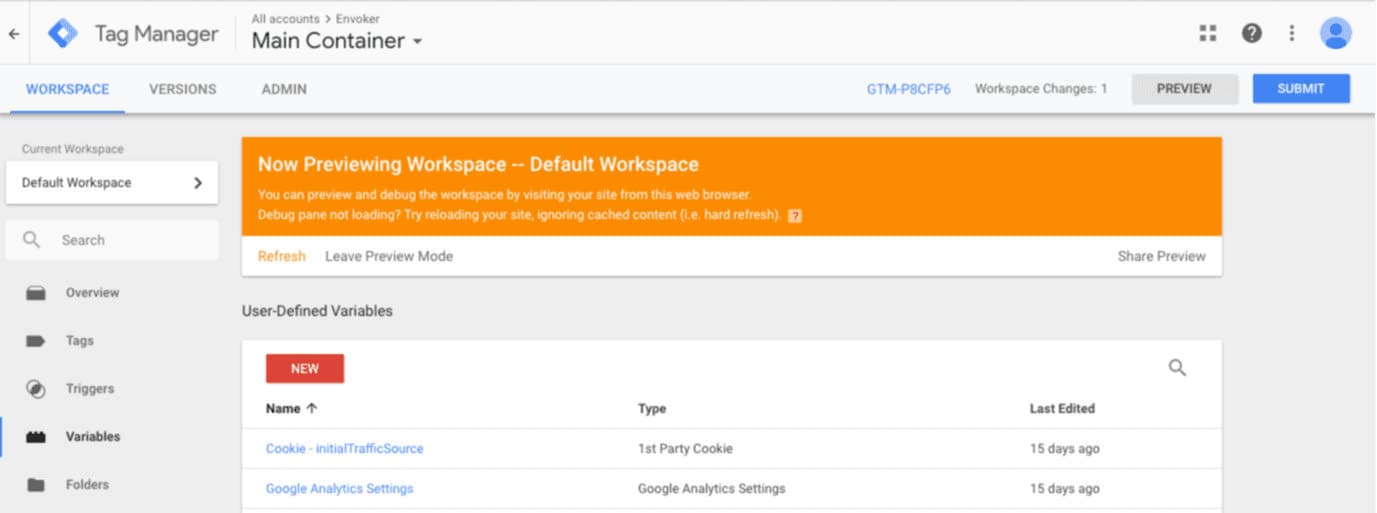Click Leave Preview Mode
Image resolution: width=1377 pixels, height=513 pixels.
pos(389,256)
